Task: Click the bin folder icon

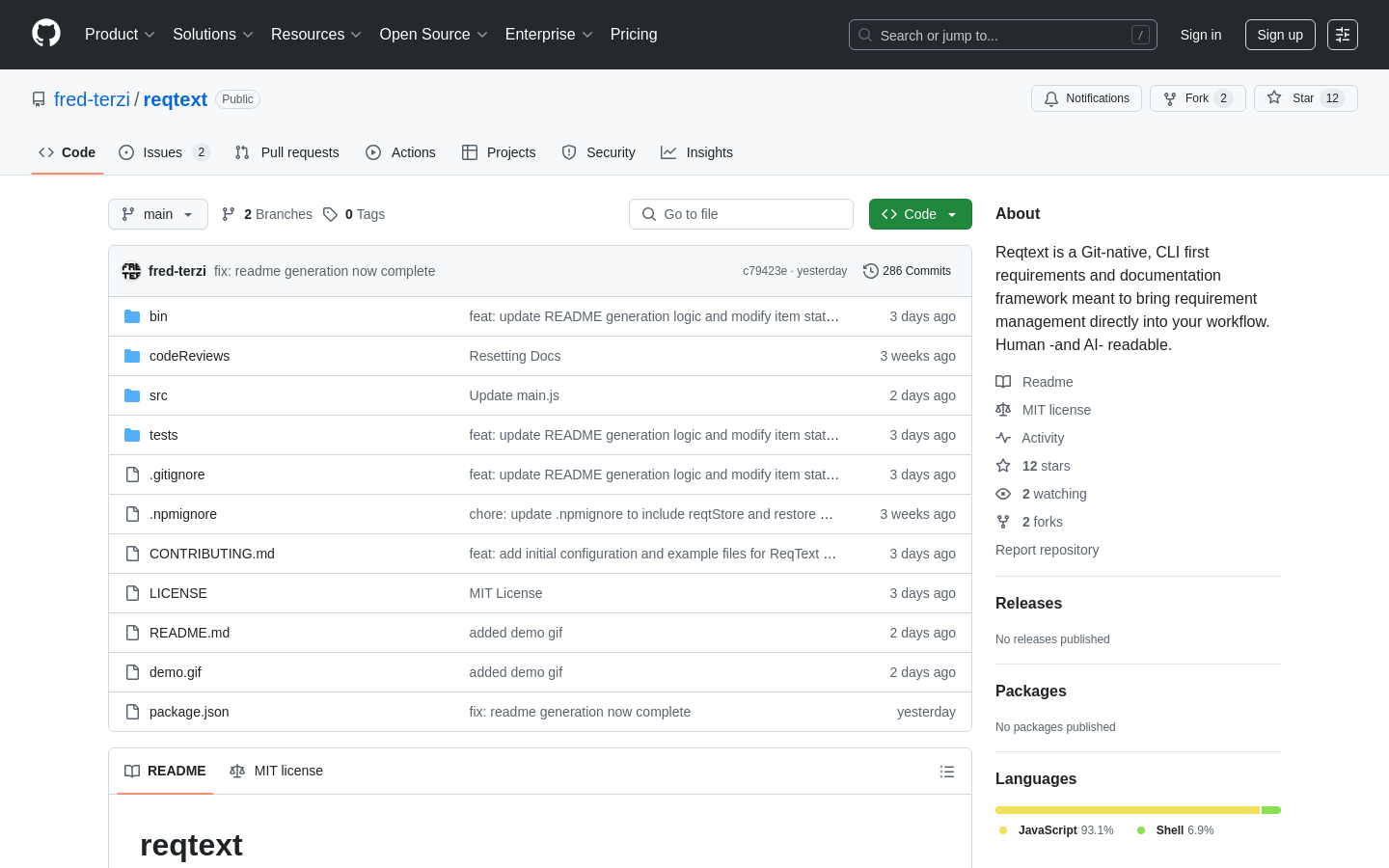Action: 132,316
